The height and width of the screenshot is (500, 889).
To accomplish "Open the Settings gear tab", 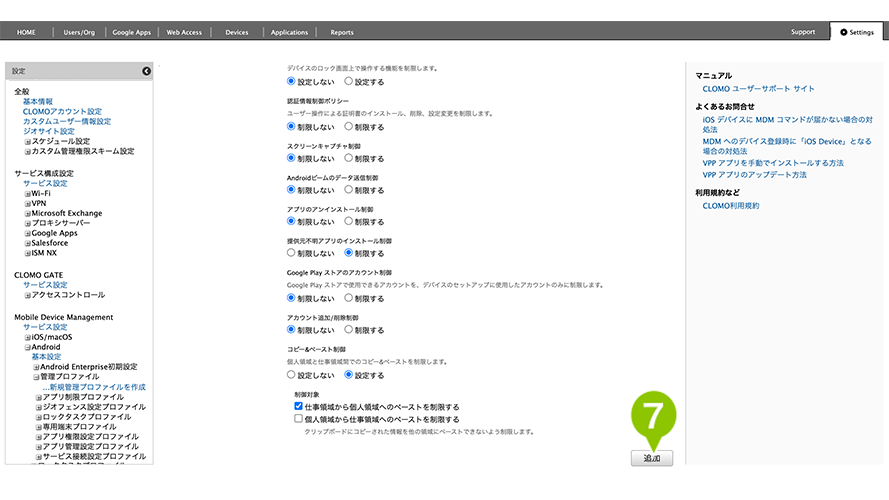I will coord(857,32).
